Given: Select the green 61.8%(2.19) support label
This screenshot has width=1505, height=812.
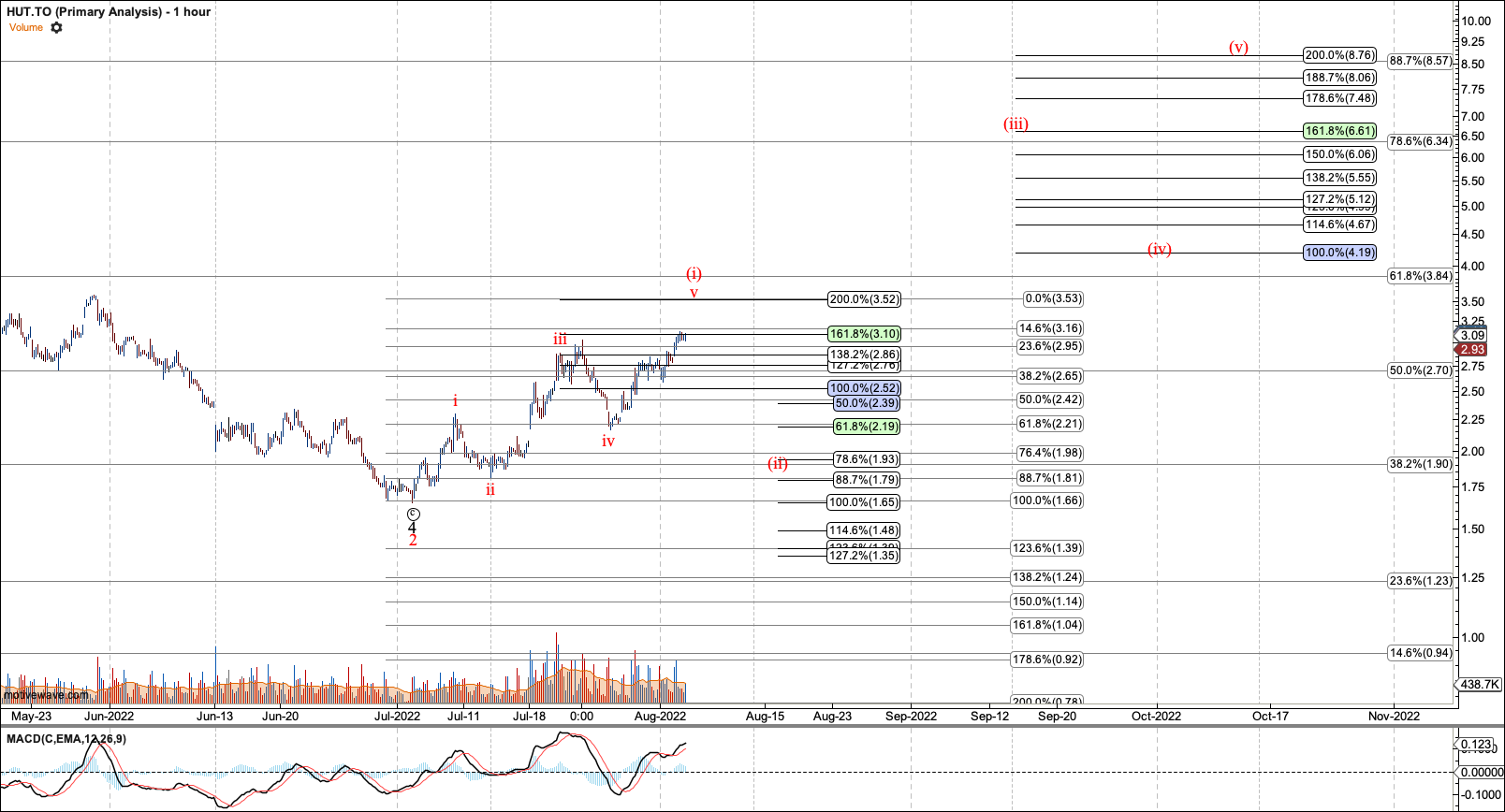Looking at the screenshot, I should [x=867, y=427].
